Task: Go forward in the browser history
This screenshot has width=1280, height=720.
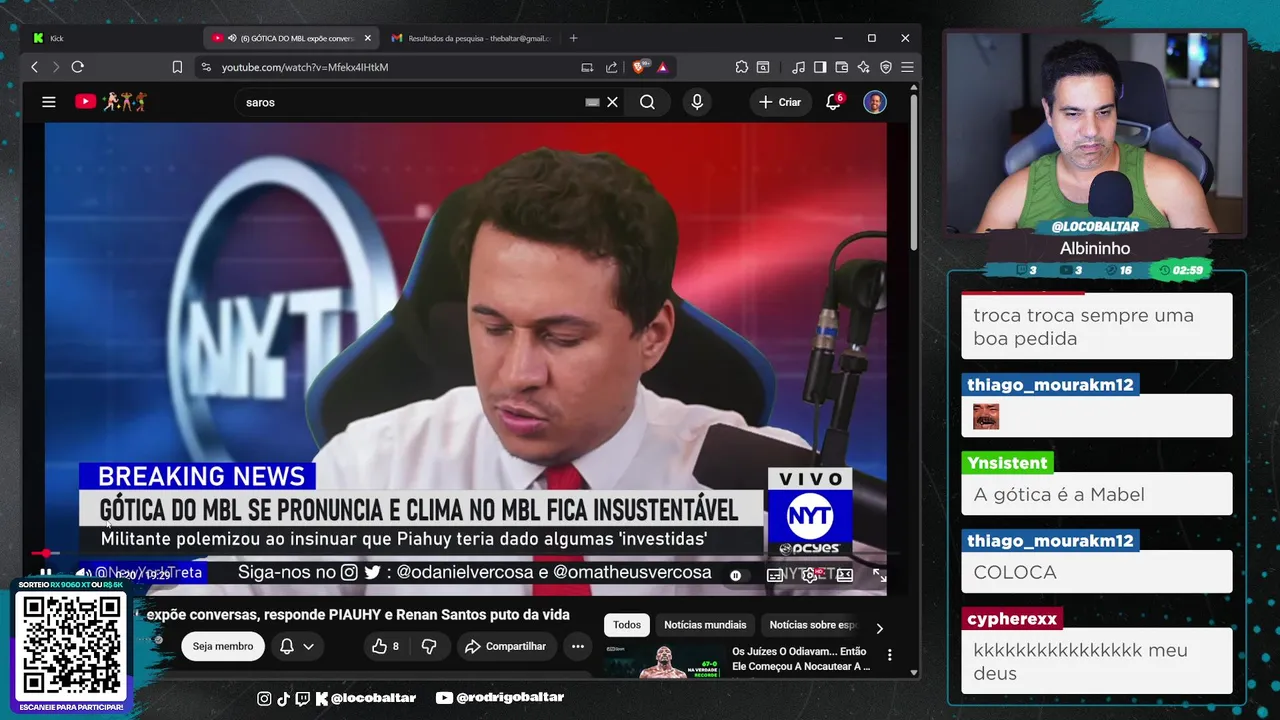Action: 56,67
